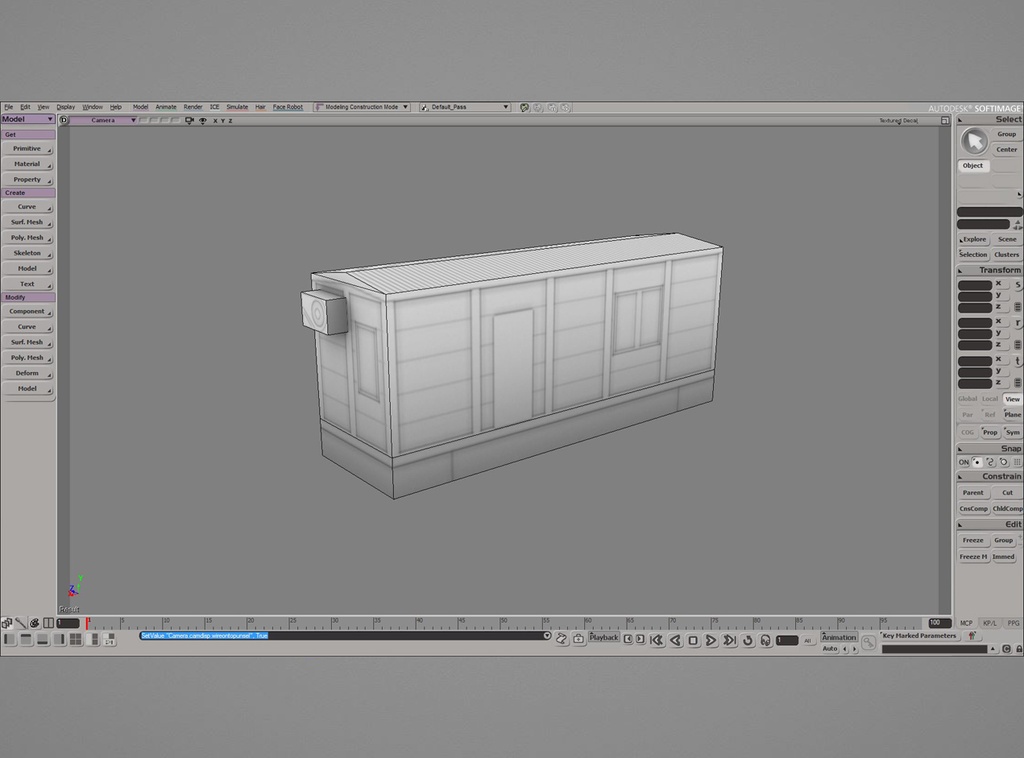Enable Auto keying below the Animation button
This screenshot has height=758, width=1024.
coord(830,648)
